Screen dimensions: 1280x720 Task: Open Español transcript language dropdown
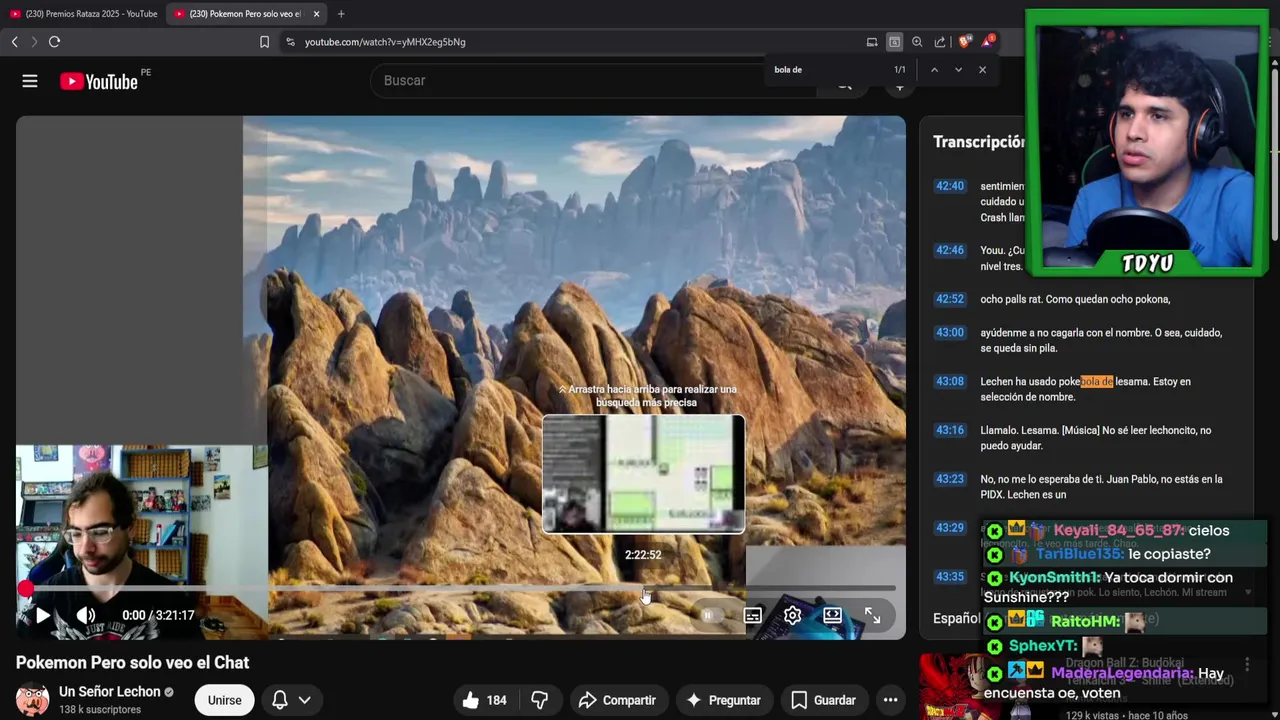(x=957, y=618)
